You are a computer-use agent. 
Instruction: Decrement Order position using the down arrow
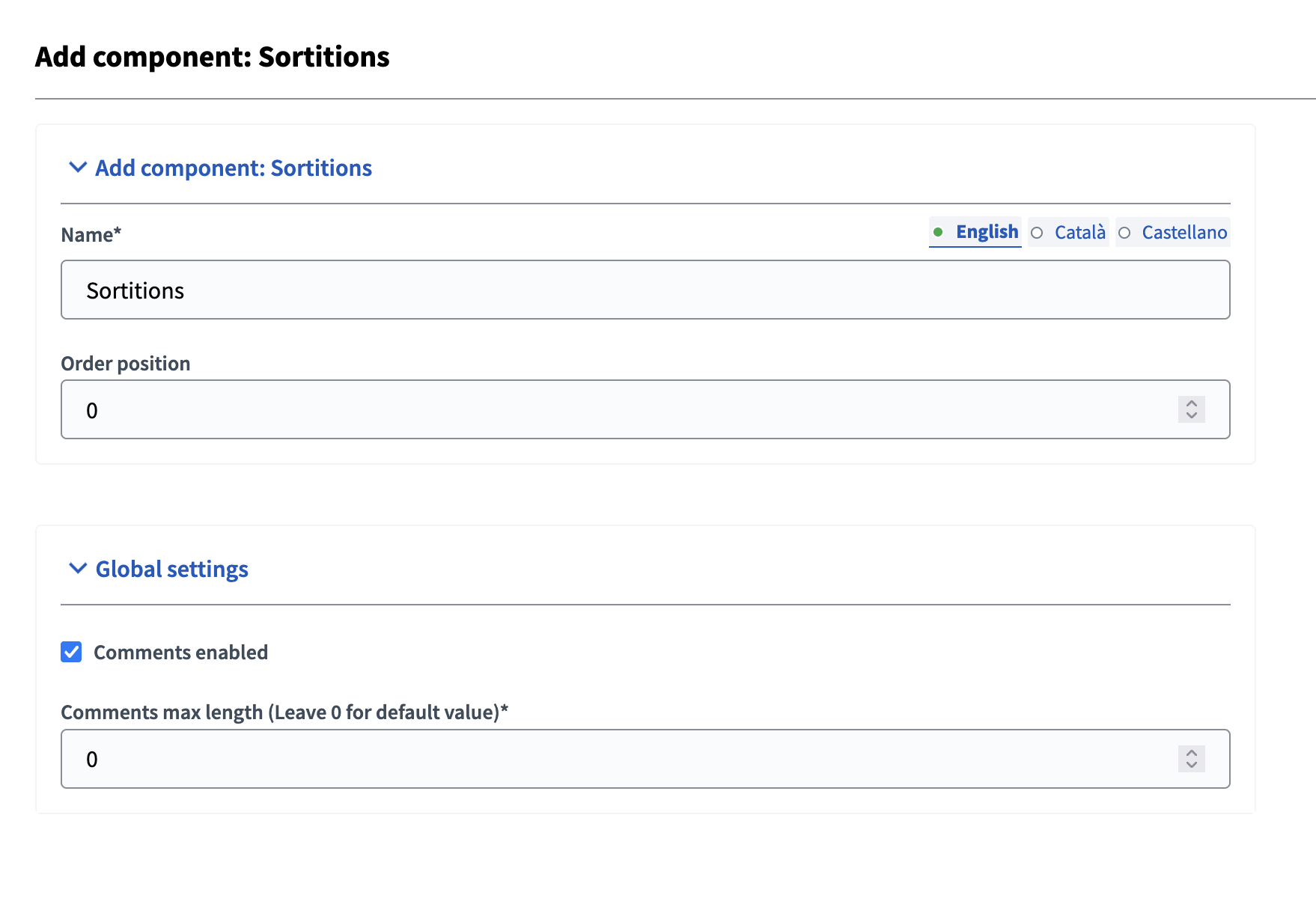click(1190, 415)
